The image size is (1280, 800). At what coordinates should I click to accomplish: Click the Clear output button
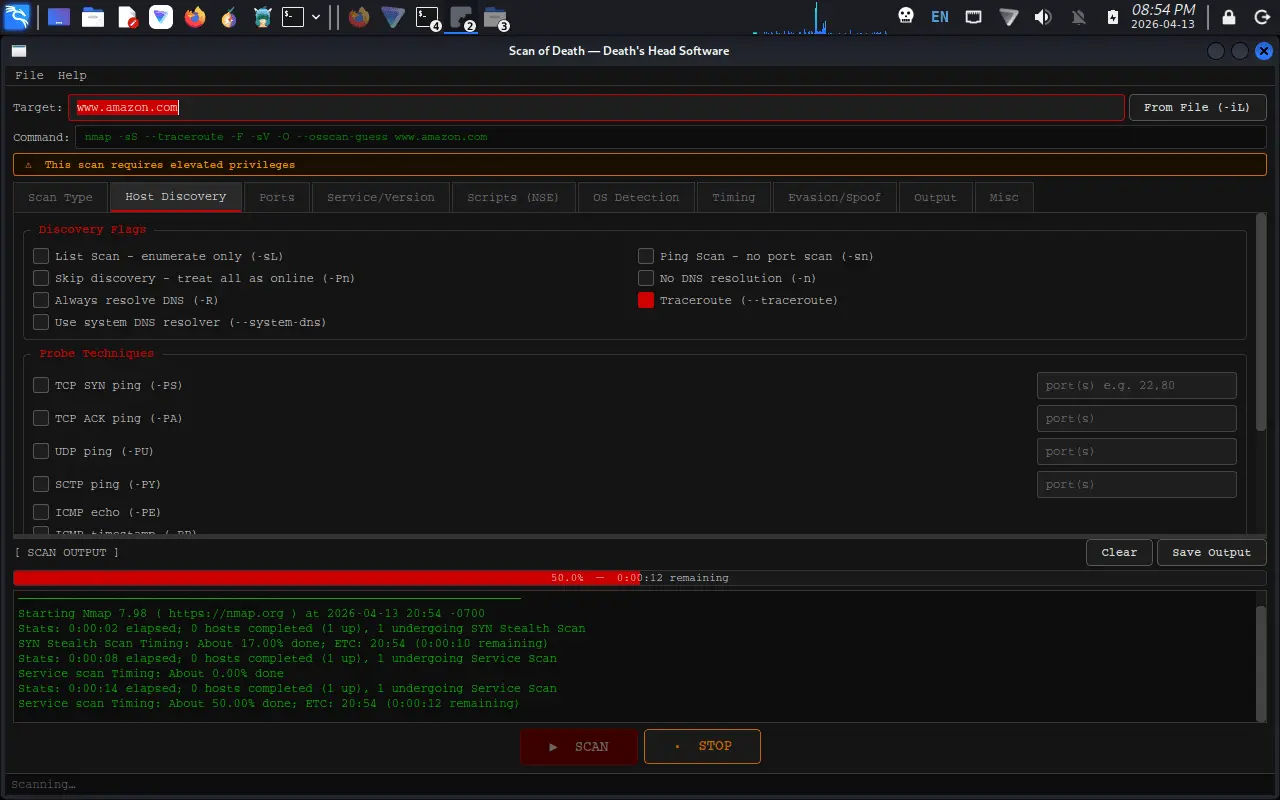point(1119,552)
